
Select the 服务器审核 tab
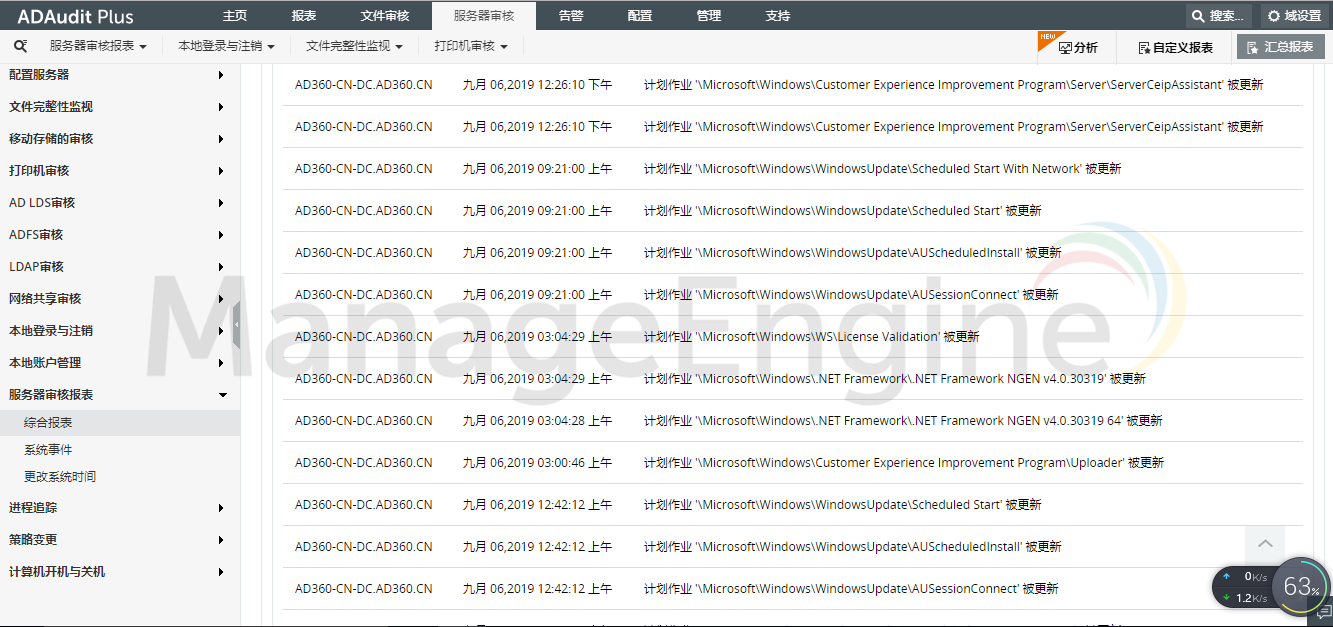click(x=484, y=16)
